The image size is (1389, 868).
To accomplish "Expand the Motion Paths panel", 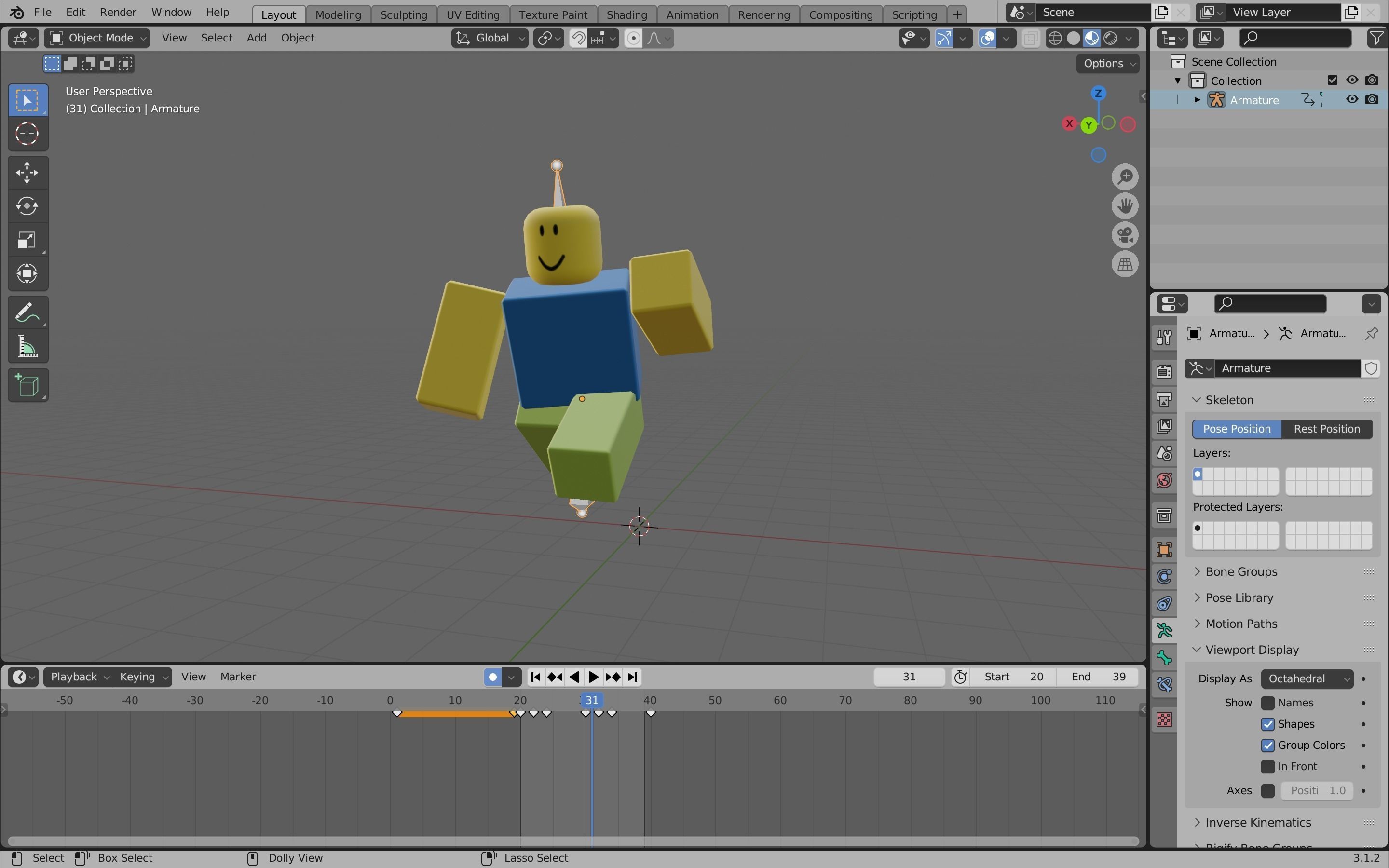I will pyautogui.click(x=1241, y=624).
